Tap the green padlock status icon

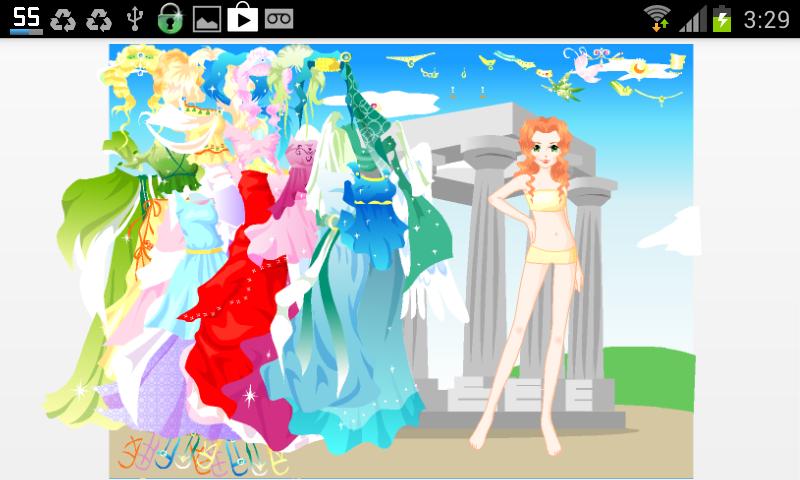click(x=172, y=17)
